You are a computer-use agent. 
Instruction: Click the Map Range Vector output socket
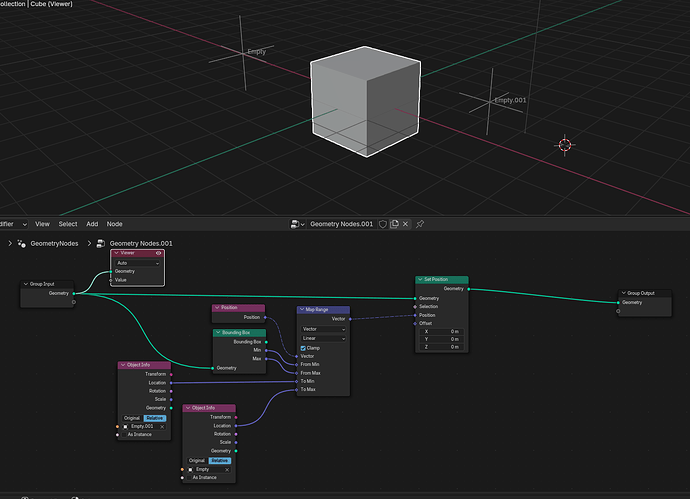click(350, 319)
